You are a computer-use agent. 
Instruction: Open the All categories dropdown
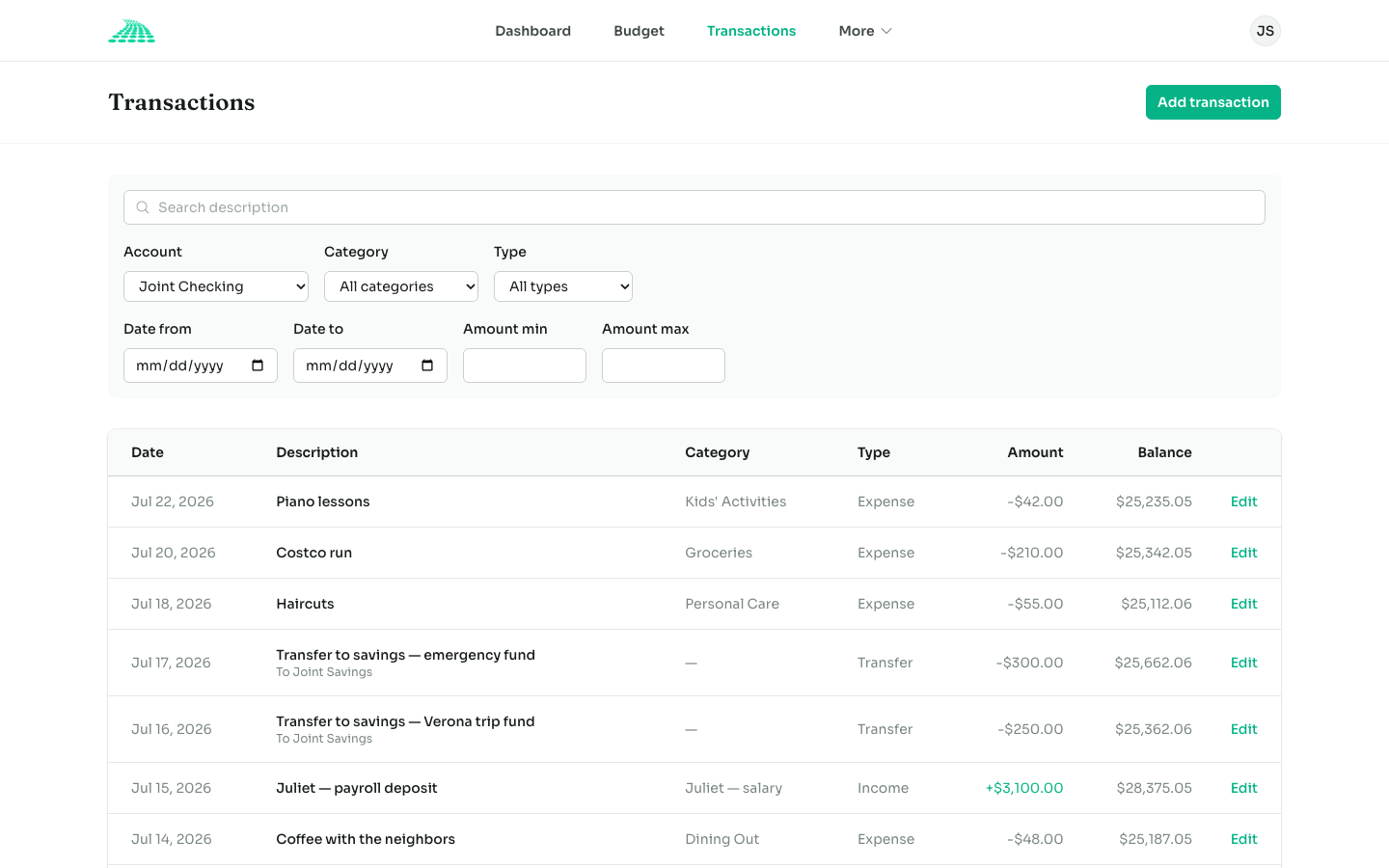click(x=401, y=286)
